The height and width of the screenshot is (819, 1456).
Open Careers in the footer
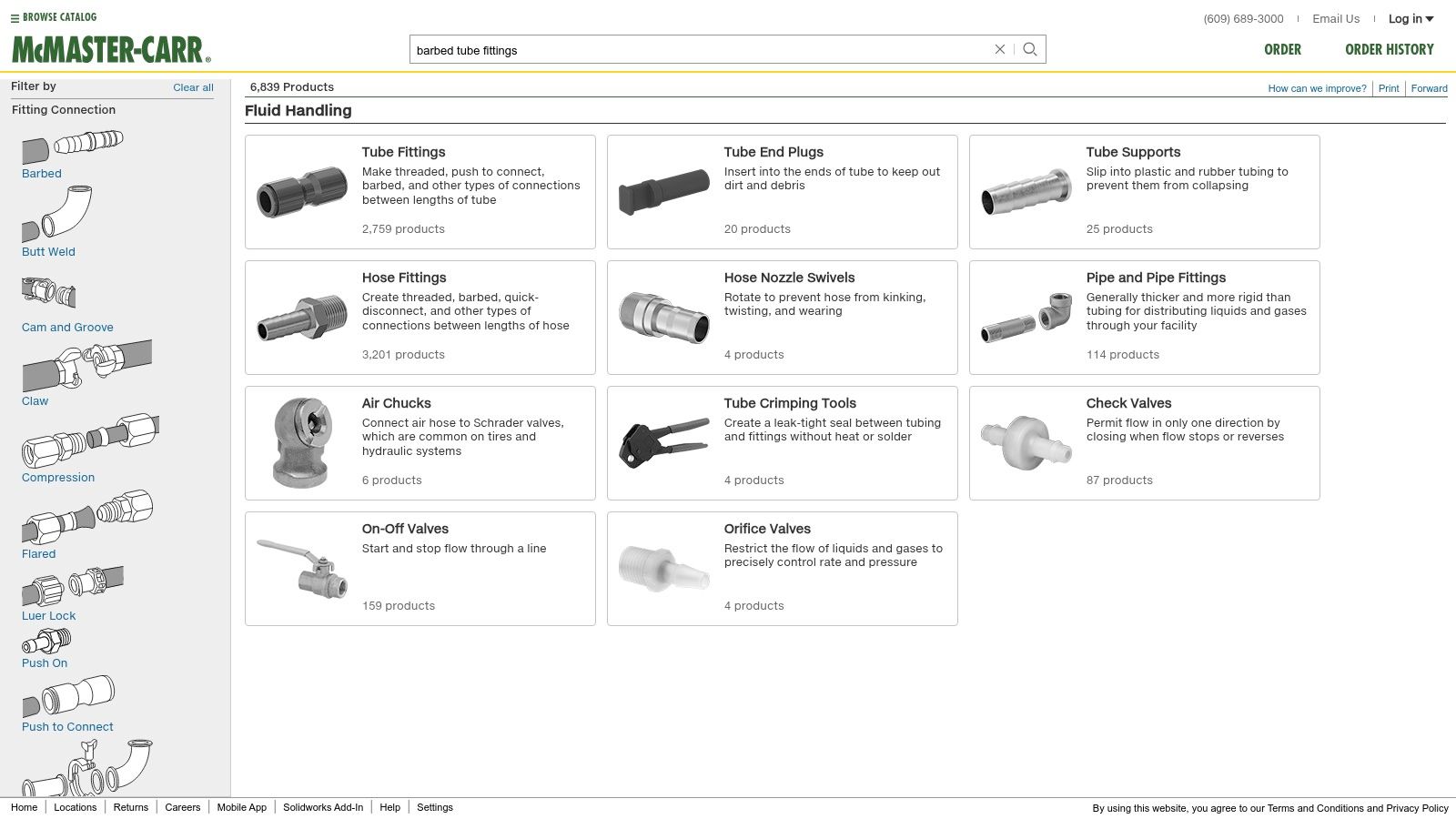coord(182,807)
